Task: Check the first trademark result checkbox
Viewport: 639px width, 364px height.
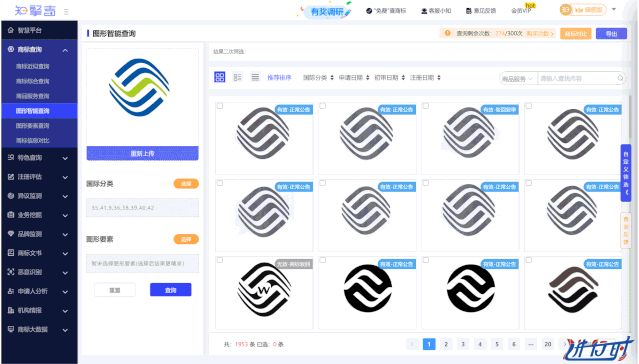Action: click(x=220, y=106)
